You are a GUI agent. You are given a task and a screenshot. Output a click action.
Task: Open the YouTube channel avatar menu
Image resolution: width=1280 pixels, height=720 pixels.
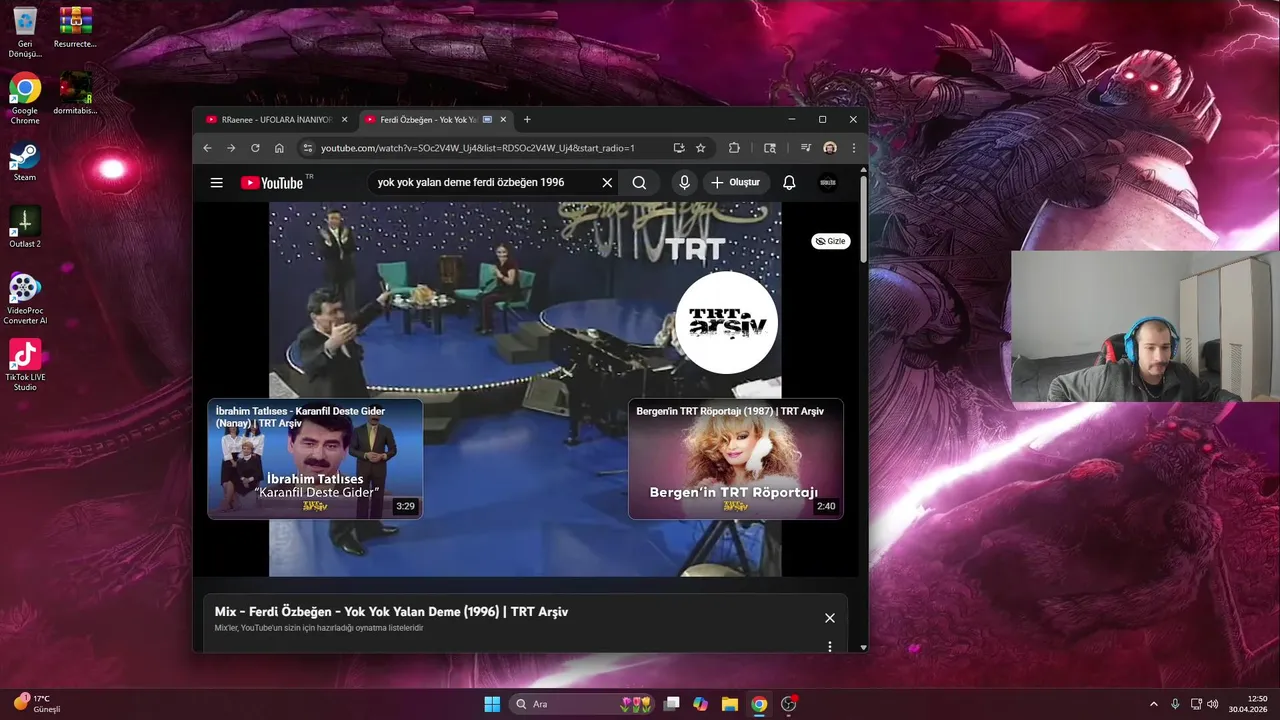[x=828, y=183]
